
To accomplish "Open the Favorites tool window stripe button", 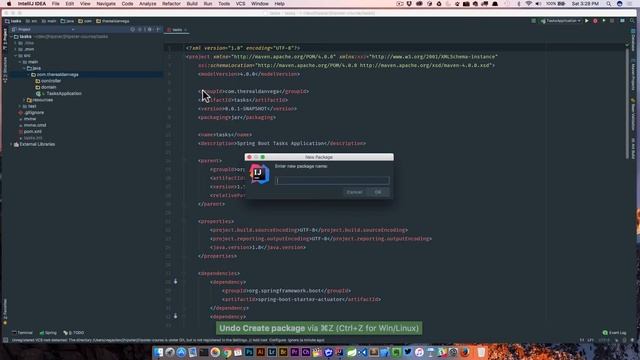I will coord(5,312).
